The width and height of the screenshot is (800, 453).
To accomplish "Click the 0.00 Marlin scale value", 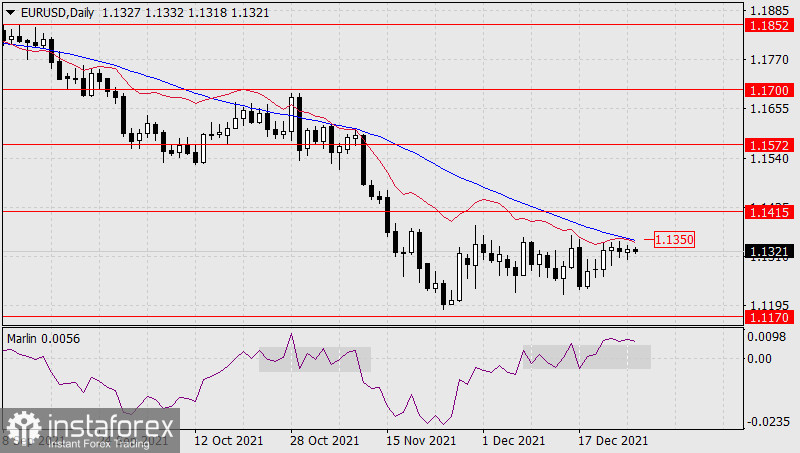I will pyautogui.click(x=760, y=359).
